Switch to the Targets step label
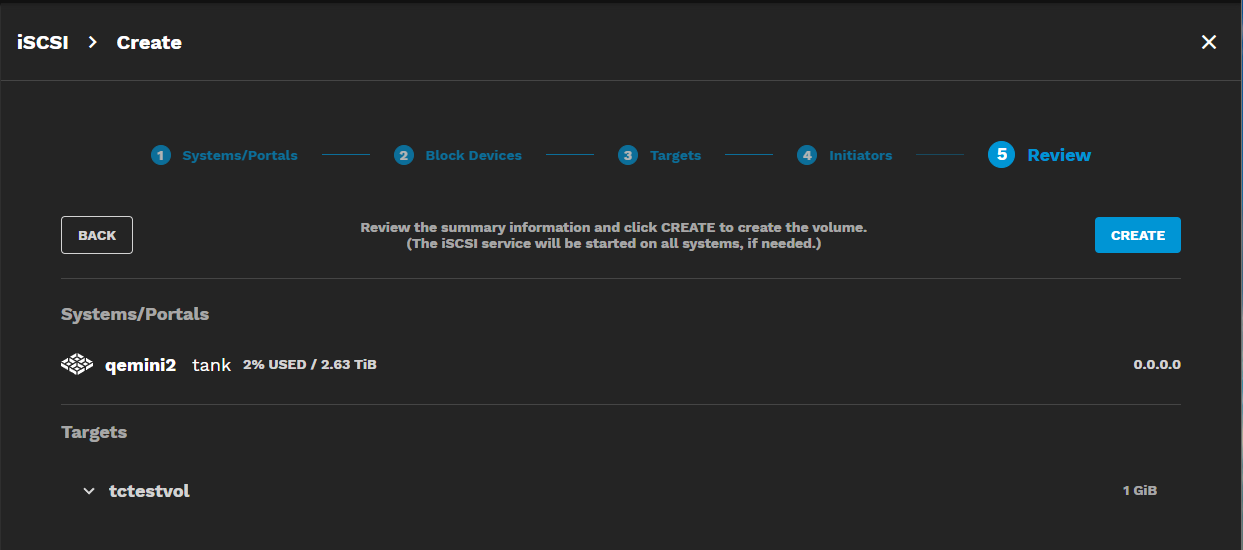 [675, 155]
